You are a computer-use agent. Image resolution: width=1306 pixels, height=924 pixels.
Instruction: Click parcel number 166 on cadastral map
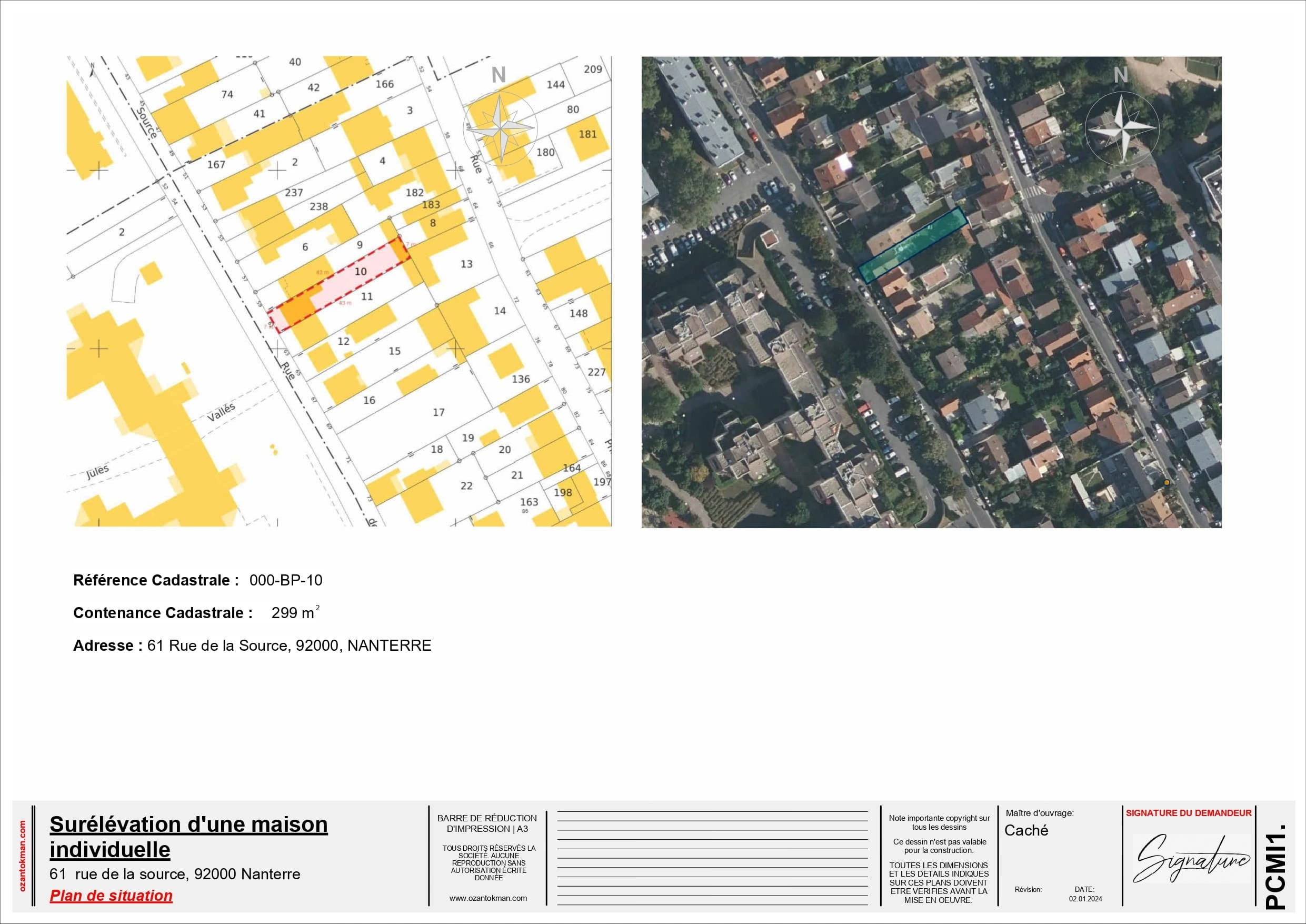click(384, 84)
